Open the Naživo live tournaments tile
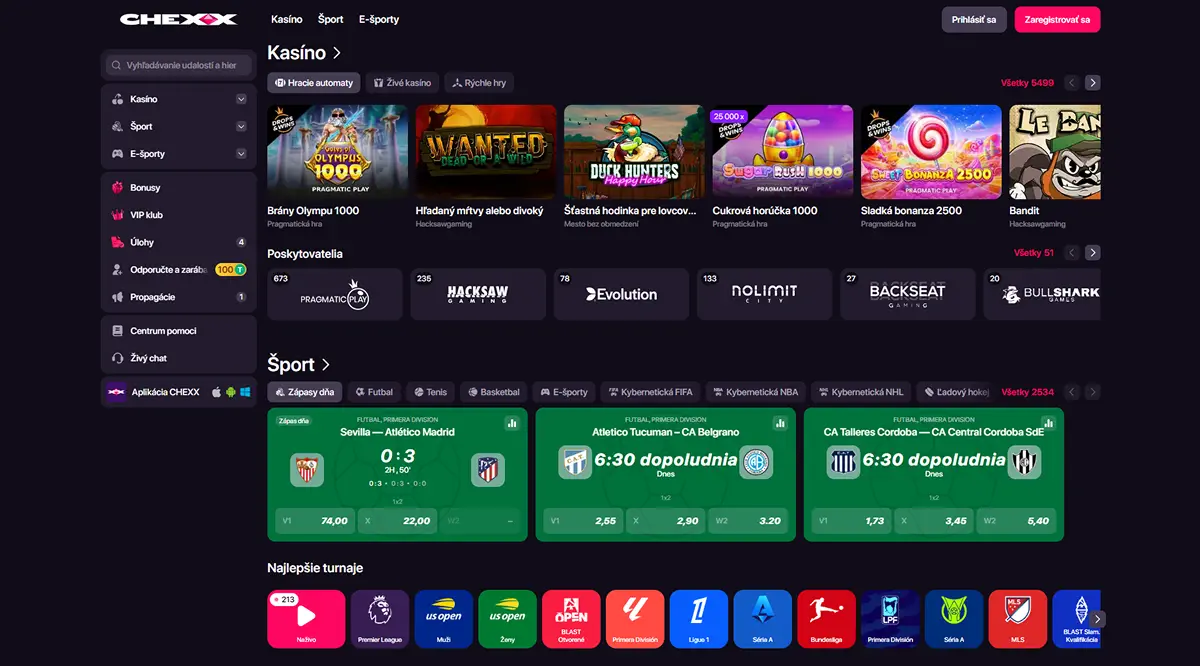The image size is (1200, 666). click(x=306, y=619)
